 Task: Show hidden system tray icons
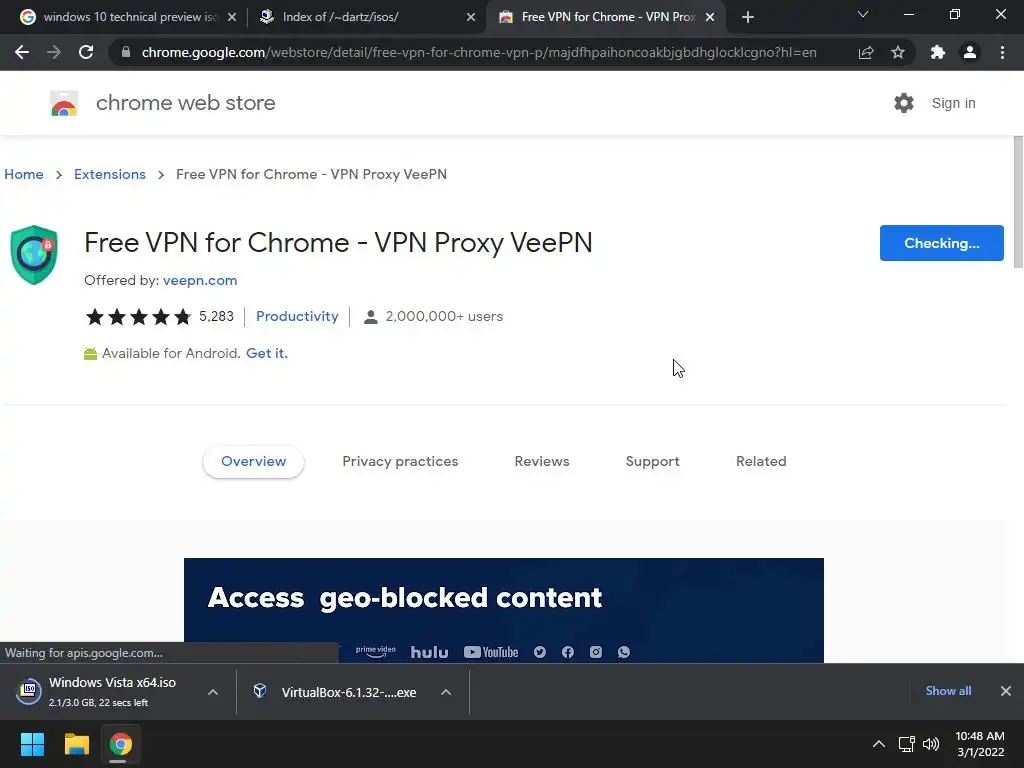(x=879, y=744)
